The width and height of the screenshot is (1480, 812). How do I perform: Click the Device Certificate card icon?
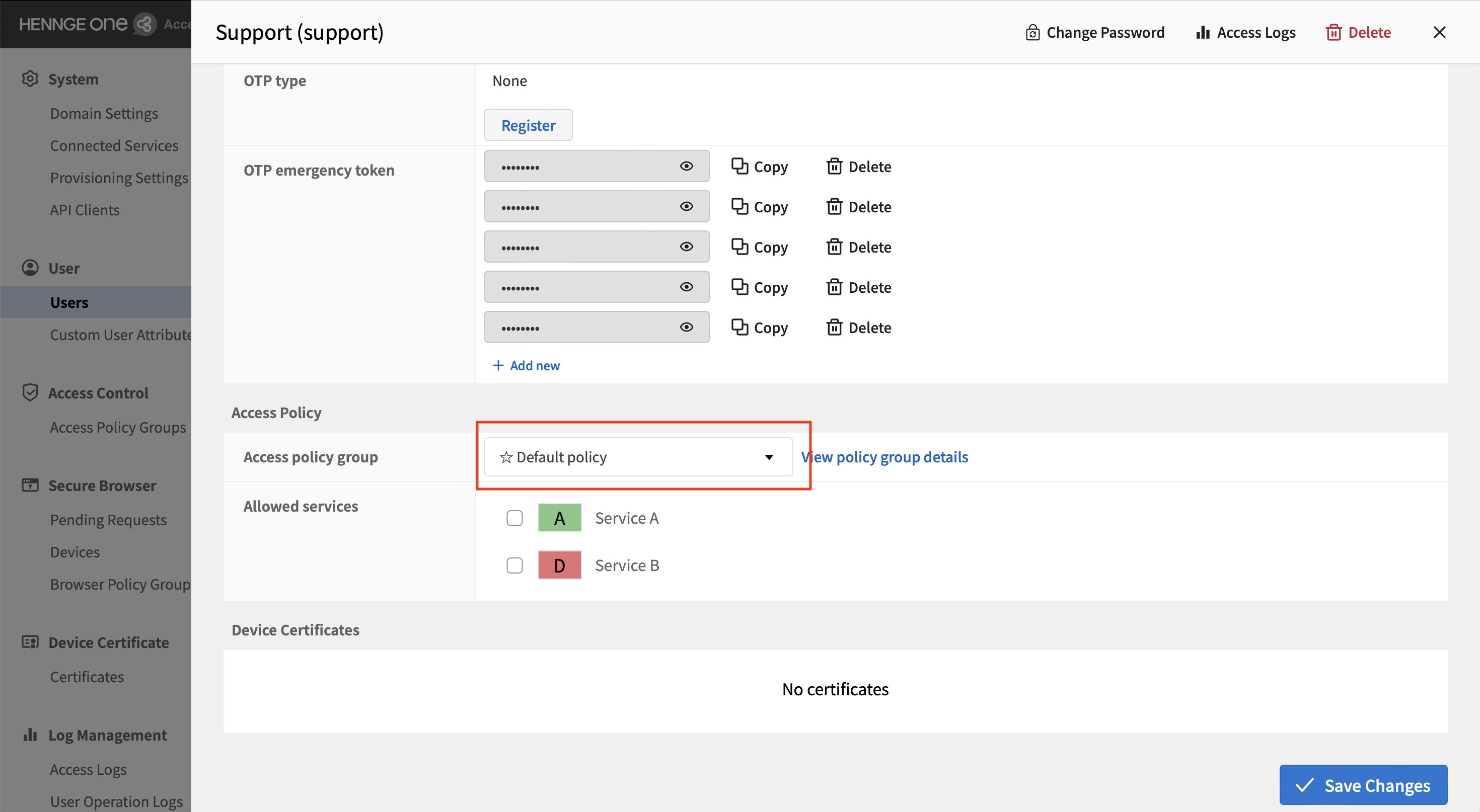click(30, 642)
